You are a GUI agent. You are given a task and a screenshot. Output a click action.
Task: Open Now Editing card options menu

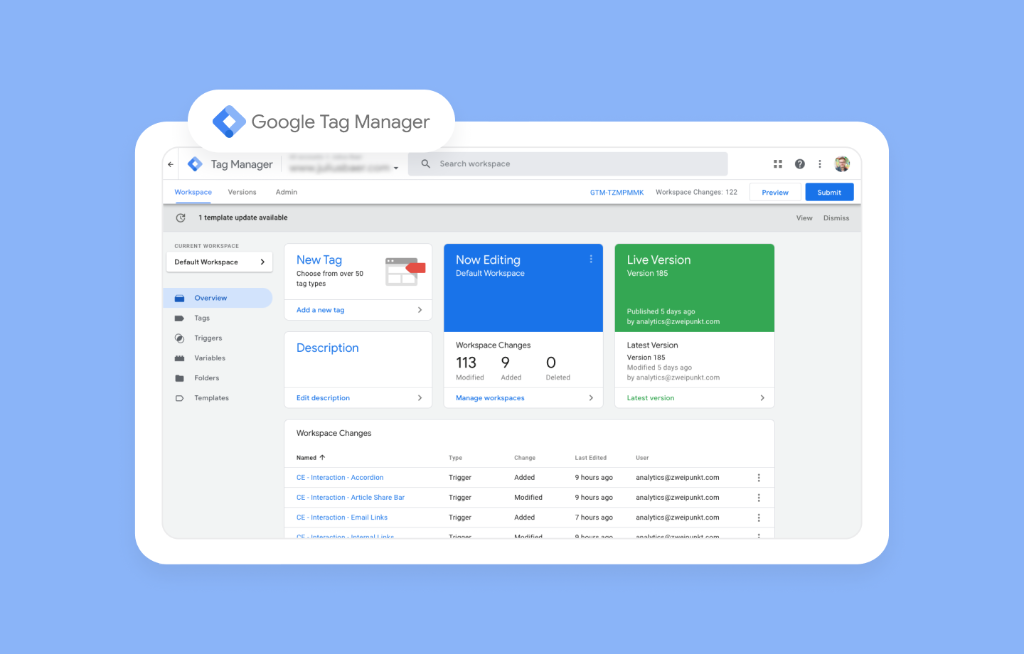click(x=591, y=259)
